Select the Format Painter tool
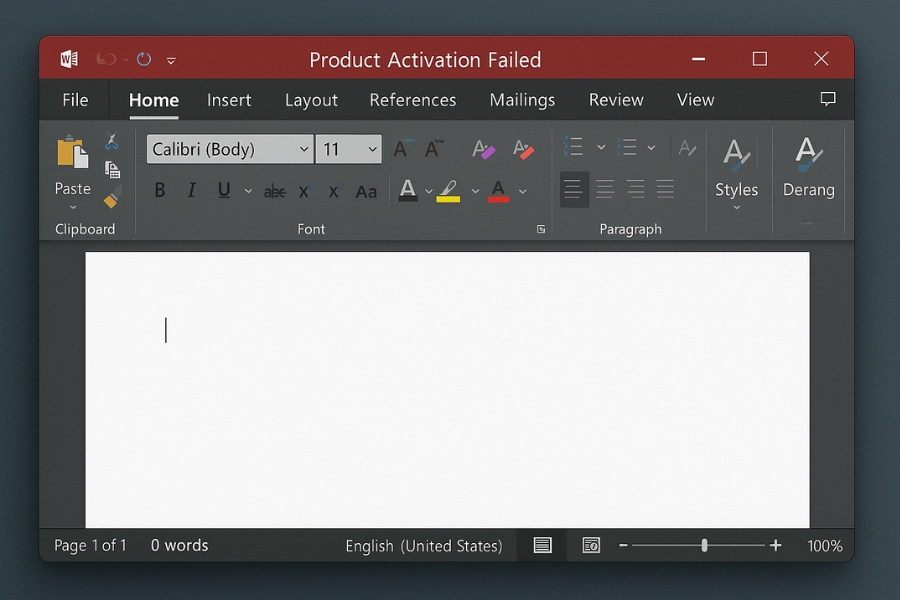Screen dimensions: 900x600 112,197
